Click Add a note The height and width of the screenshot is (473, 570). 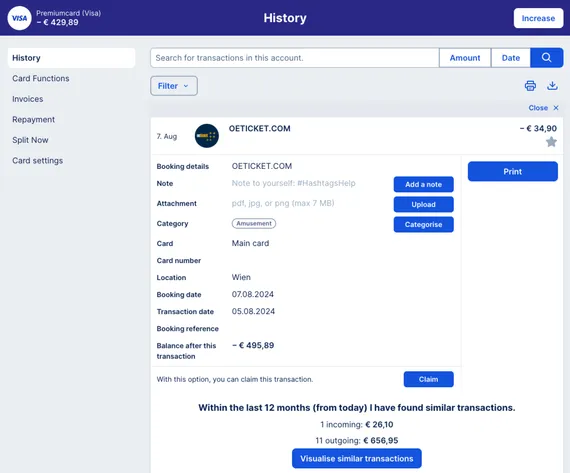click(424, 184)
